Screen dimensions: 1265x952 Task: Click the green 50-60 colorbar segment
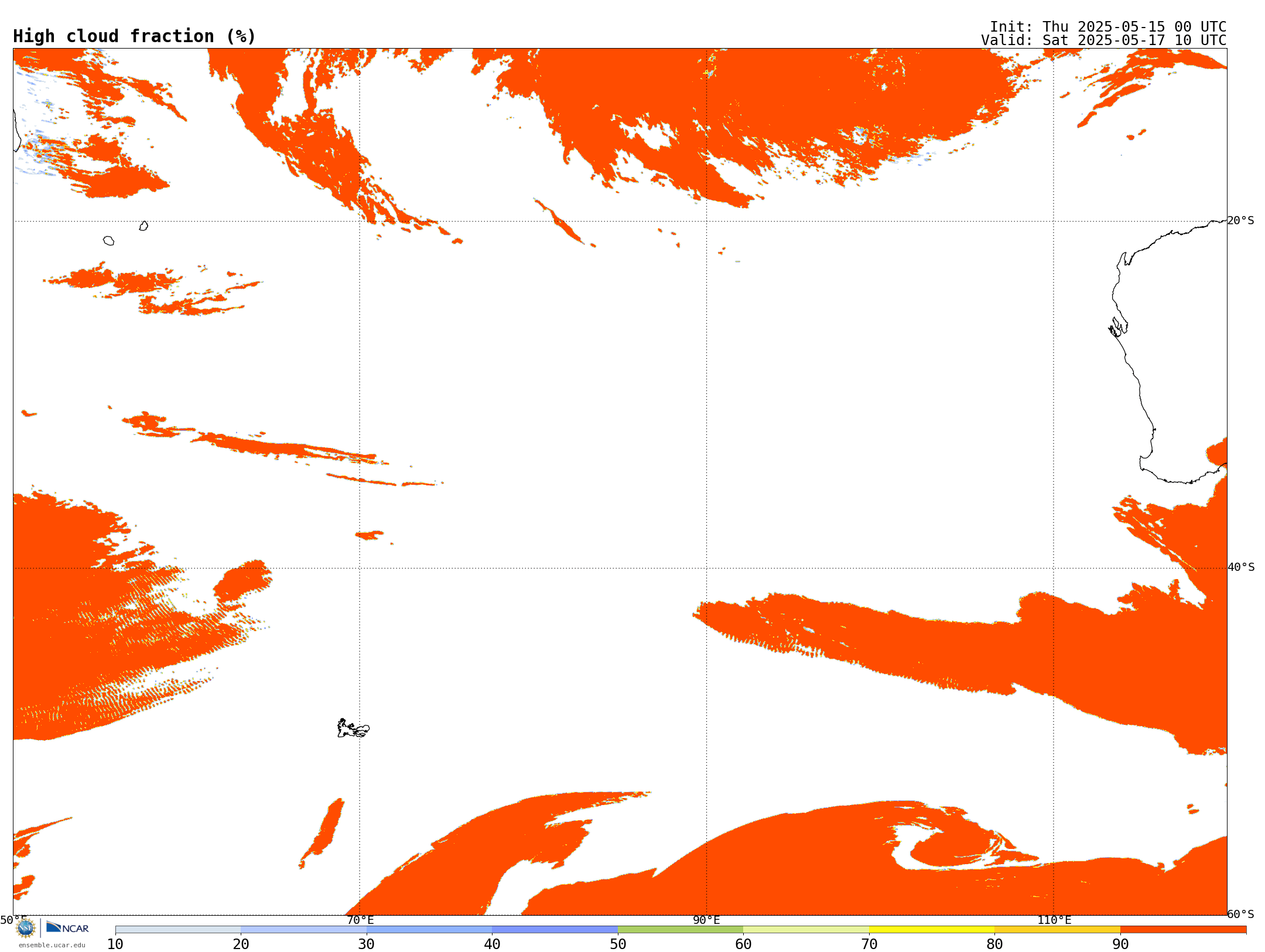[681, 930]
